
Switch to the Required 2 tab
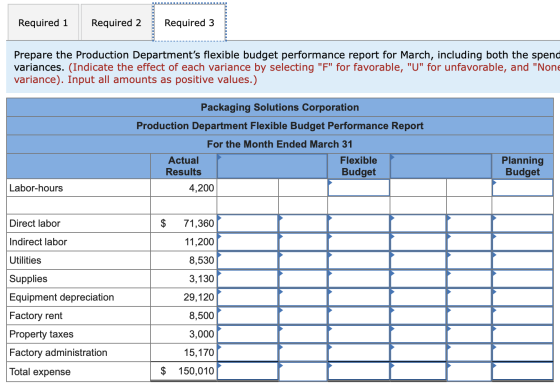click(116, 23)
